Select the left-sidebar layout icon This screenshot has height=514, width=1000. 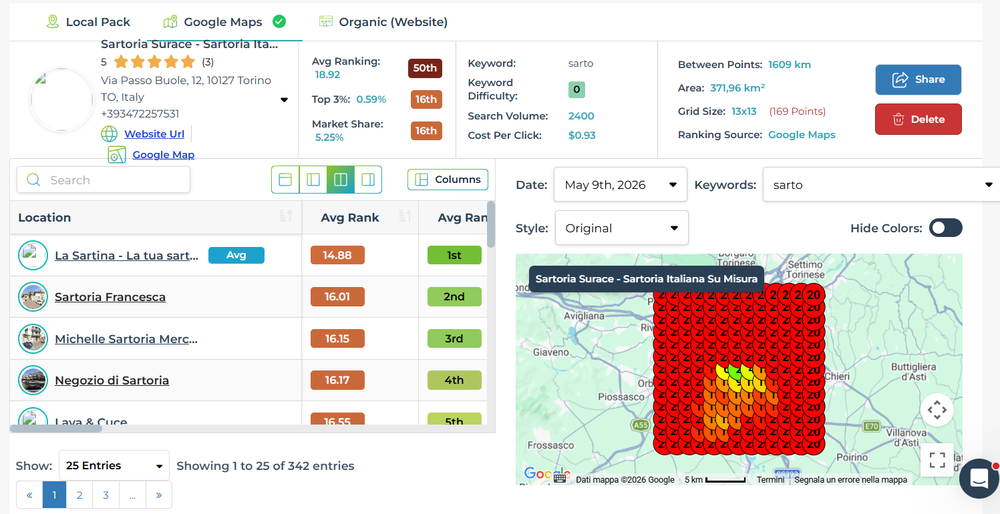click(x=313, y=180)
